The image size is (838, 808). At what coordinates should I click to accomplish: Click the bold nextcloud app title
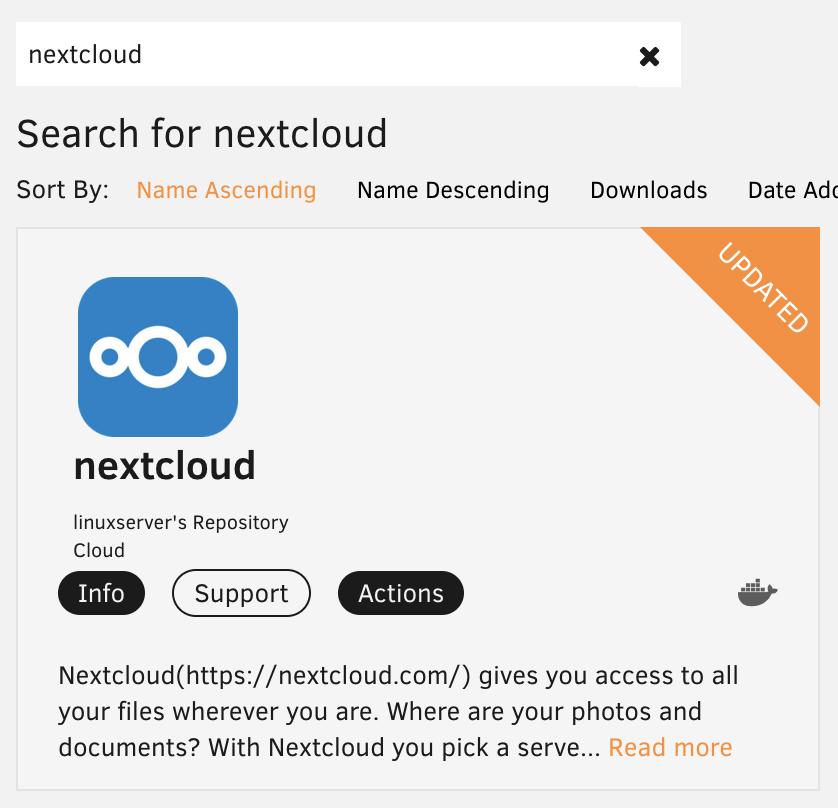[x=165, y=465]
